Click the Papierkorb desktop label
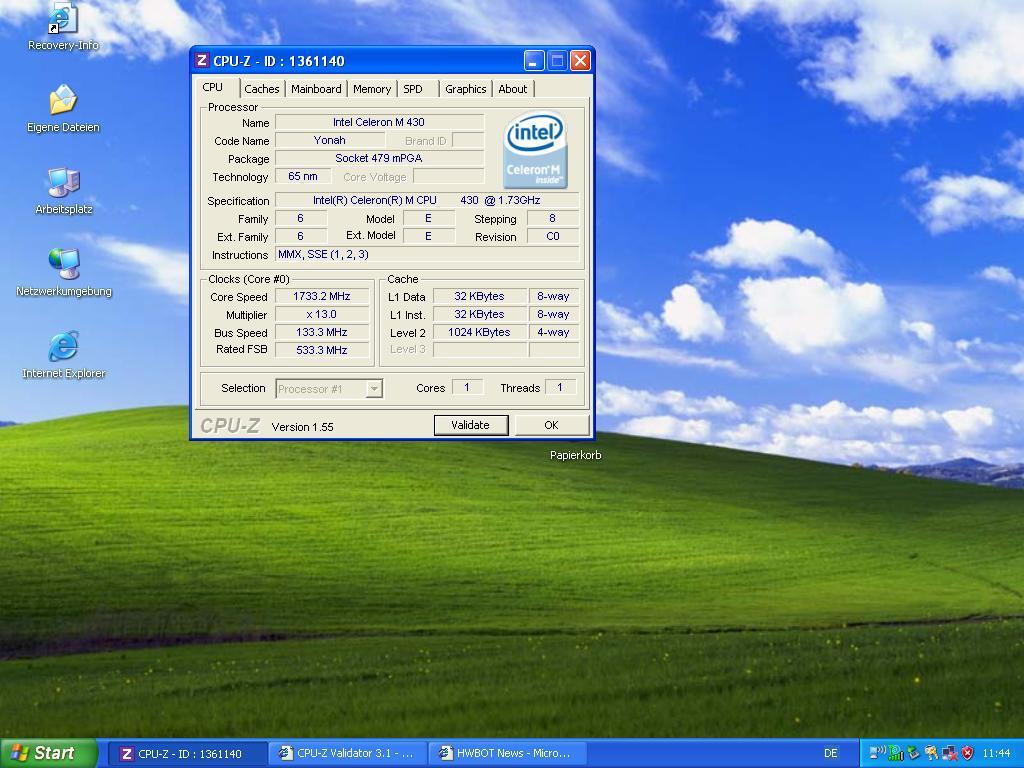The height and width of the screenshot is (768, 1024). click(575, 455)
